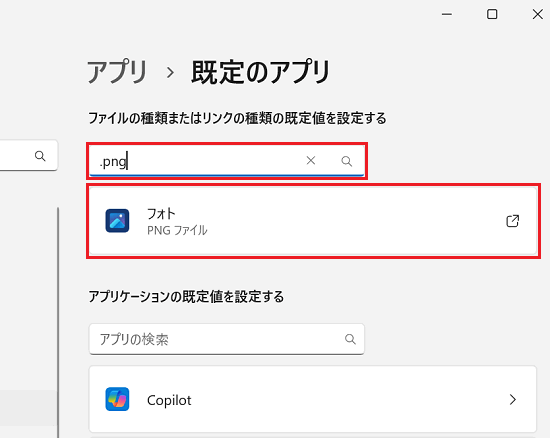Screen dimensions: 550x438
Task: Click the breadcrumb arrow after アプリ
Action: click(x=170, y=73)
